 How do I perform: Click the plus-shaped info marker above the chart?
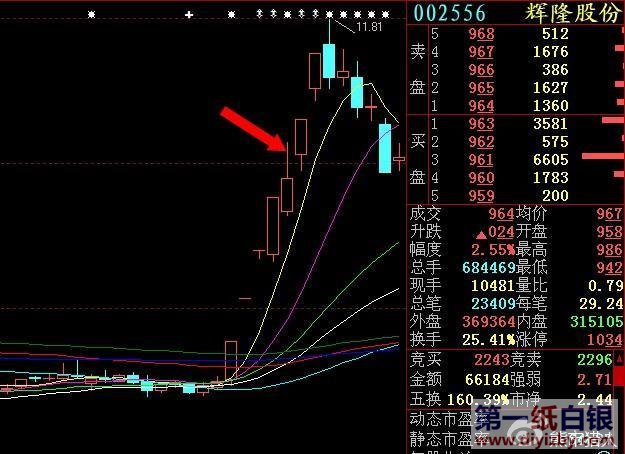pyautogui.click(x=189, y=15)
